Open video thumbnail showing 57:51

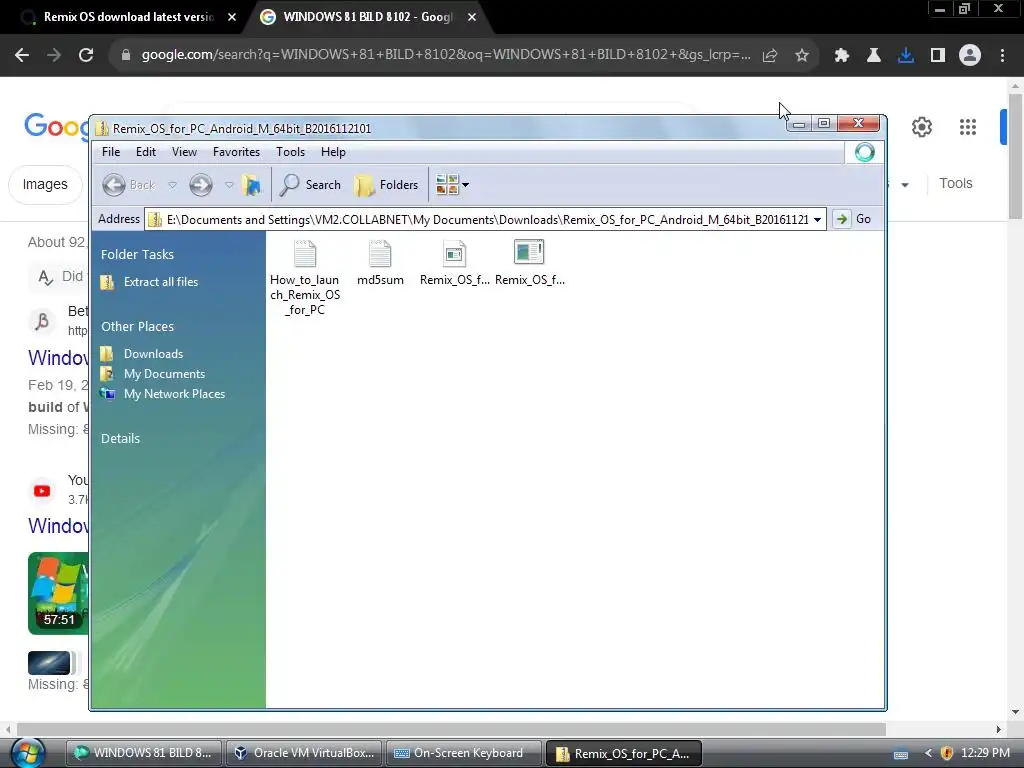coord(58,593)
